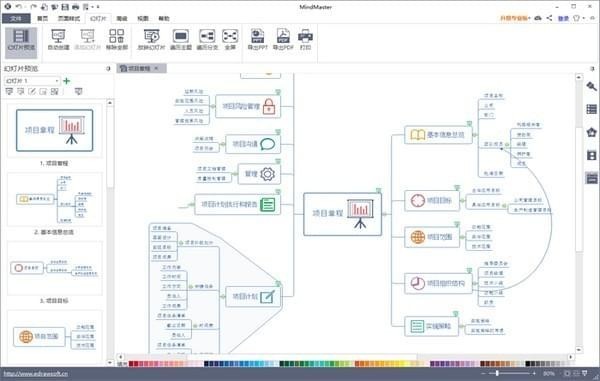600x381 pixels.
Task: Switch to the 视图 ribbon tab
Action: coord(143,18)
